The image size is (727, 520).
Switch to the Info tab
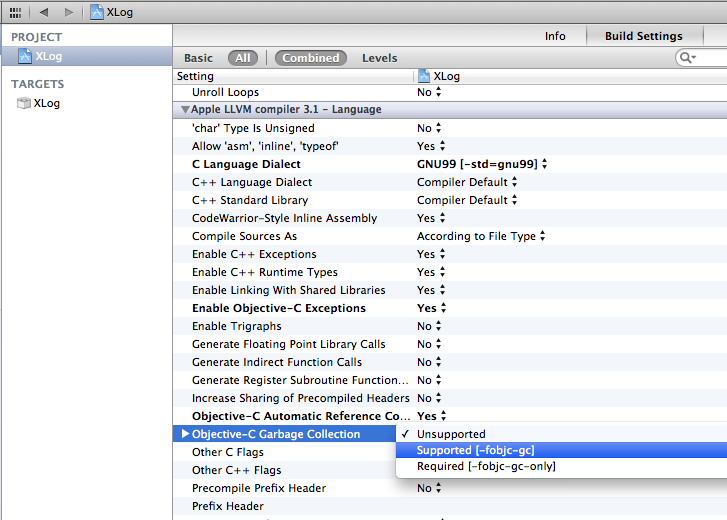pyautogui.click(x=555, y=36)
